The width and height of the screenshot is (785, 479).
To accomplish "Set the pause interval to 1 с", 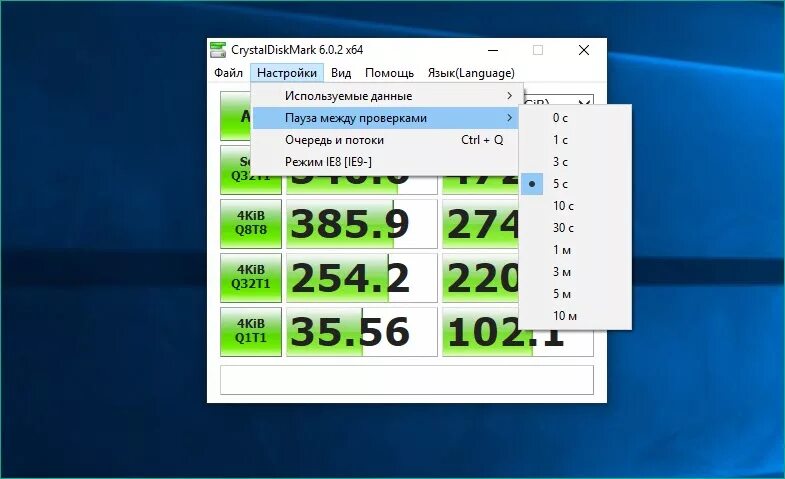I will (x=575, y=140).
